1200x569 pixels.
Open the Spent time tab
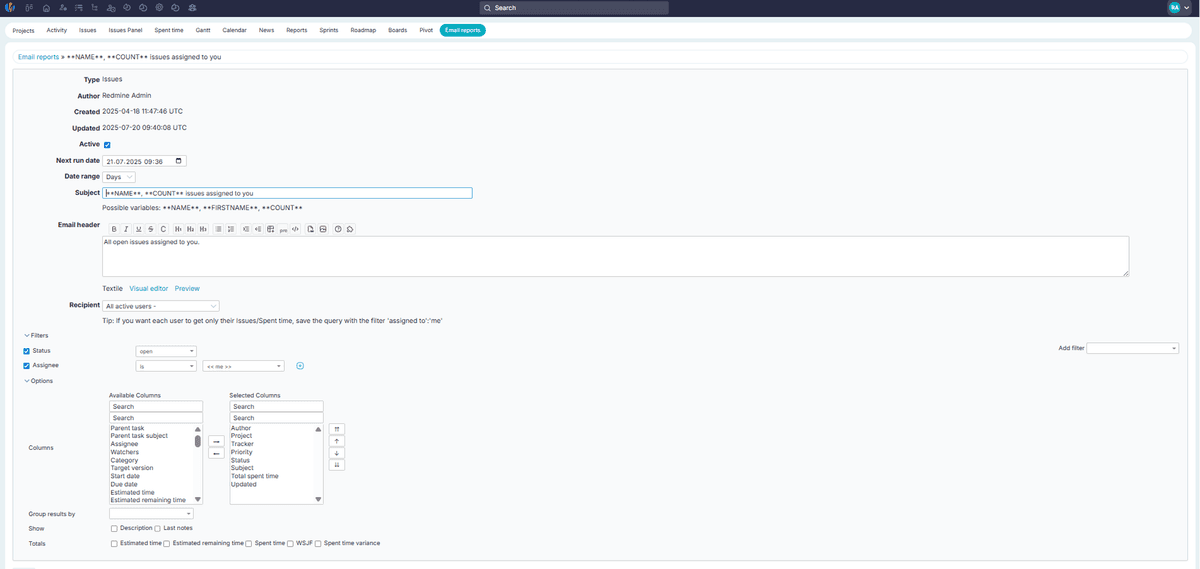pos(169,31)
